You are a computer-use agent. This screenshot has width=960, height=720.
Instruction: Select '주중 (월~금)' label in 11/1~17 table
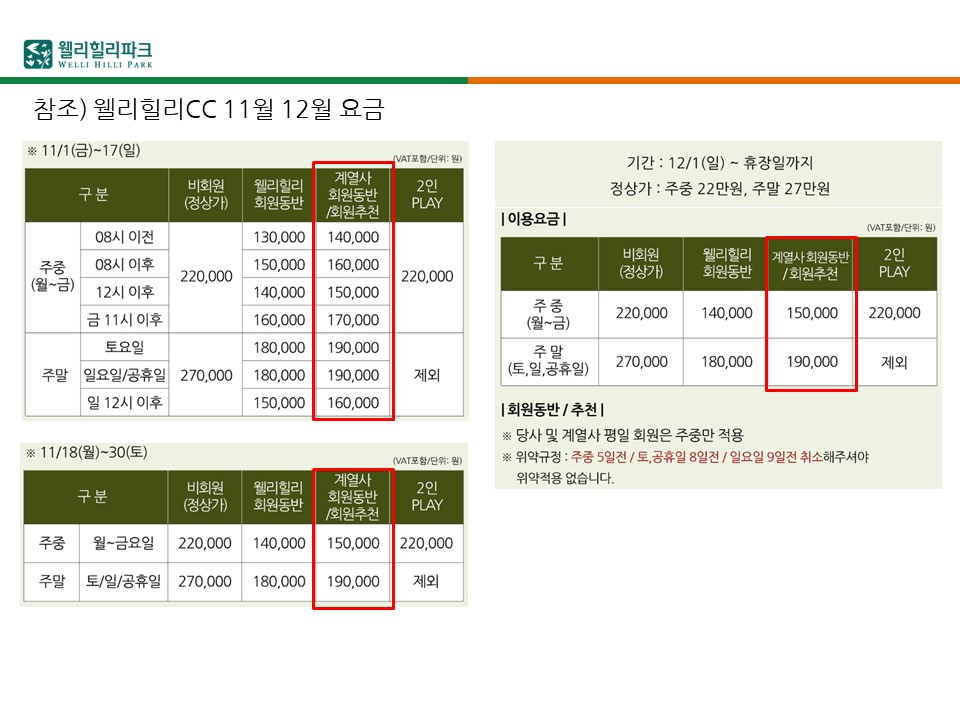(x=53, y=276)
